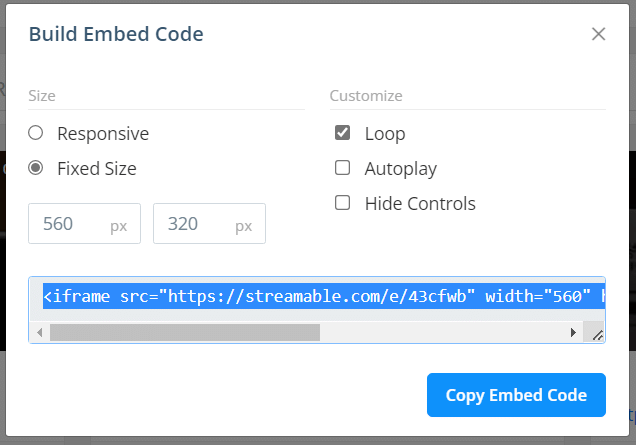Uncheck the Loop checkbox
The width and height of the screenshot is (636, 445).
click(342, 133)
